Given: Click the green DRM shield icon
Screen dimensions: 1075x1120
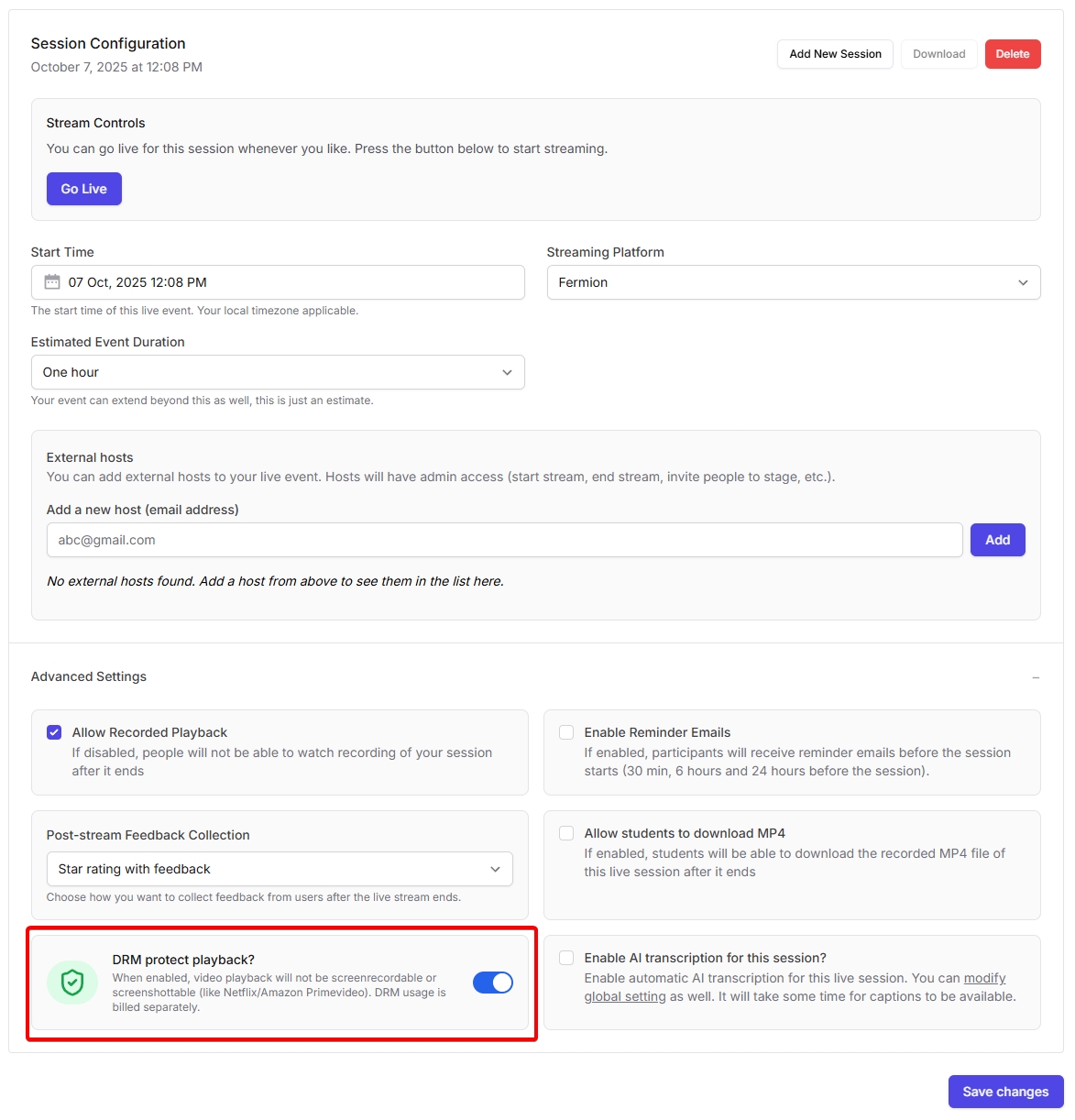Looking at the screenshot, I should [72, 983].
